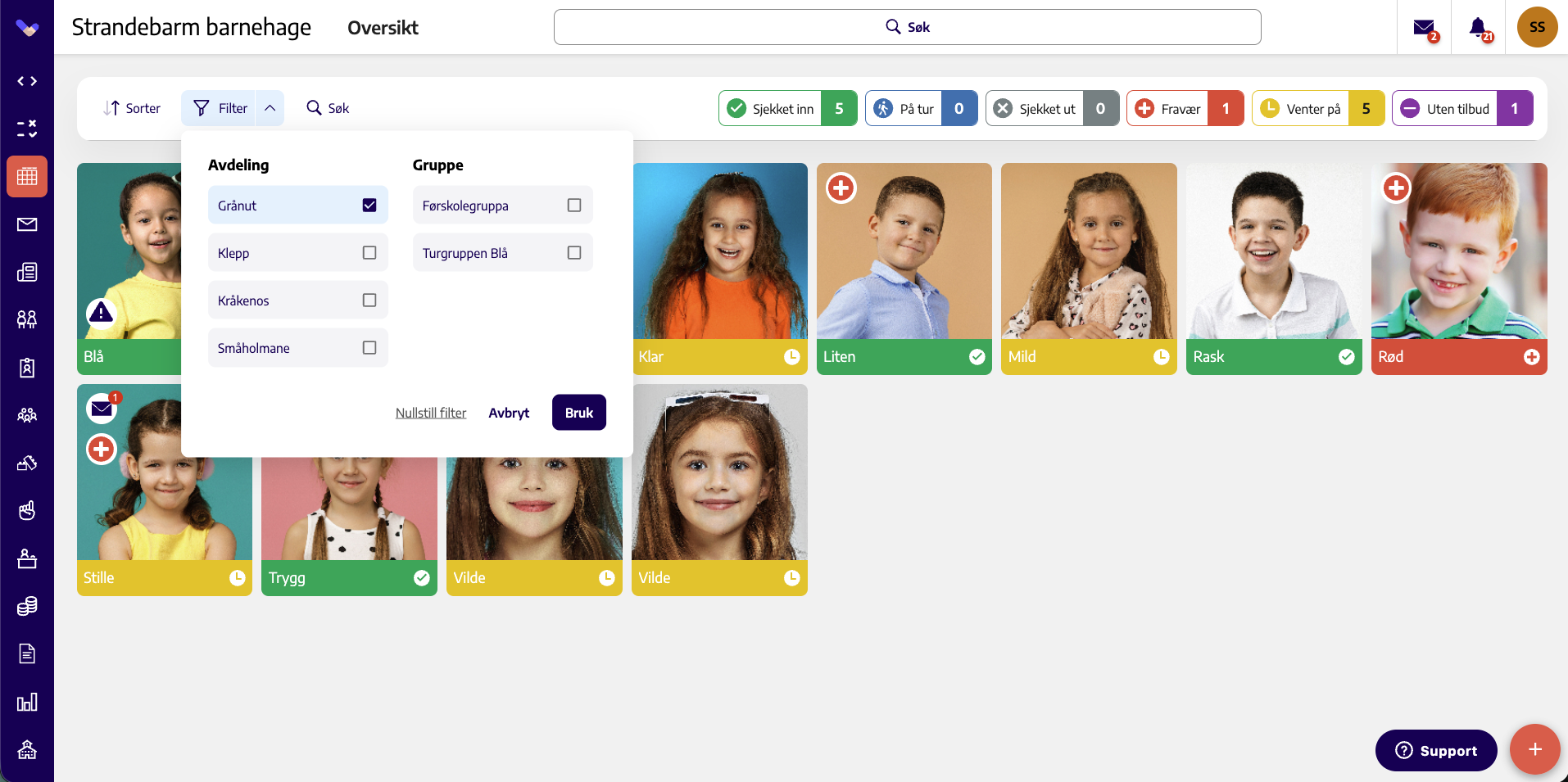1568x782 pixels.
Task: Click the checked-in status icon on Rask
Action: point(1346,357)
